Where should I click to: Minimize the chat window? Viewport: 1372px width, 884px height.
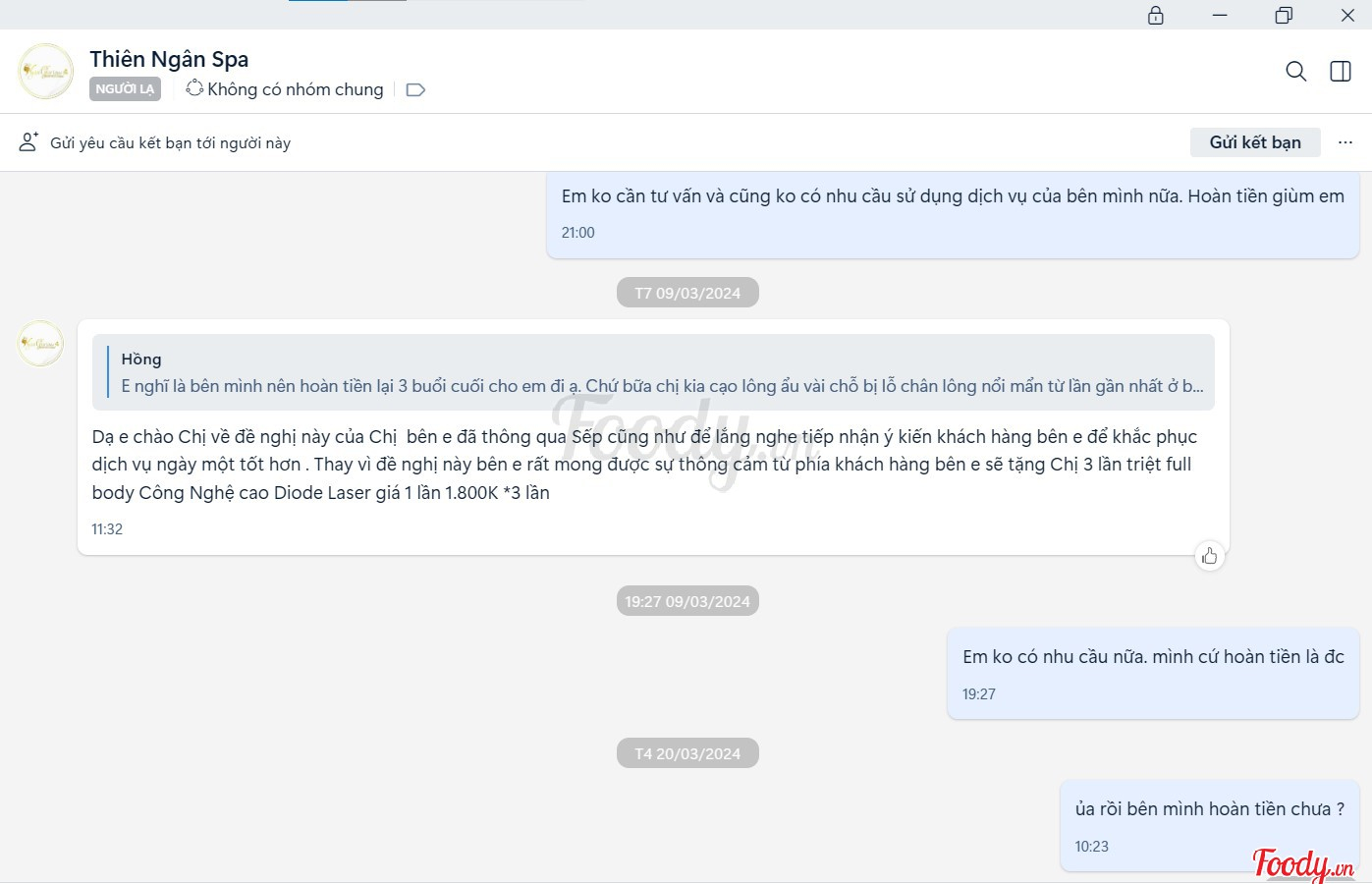(x=1220, y=16)
